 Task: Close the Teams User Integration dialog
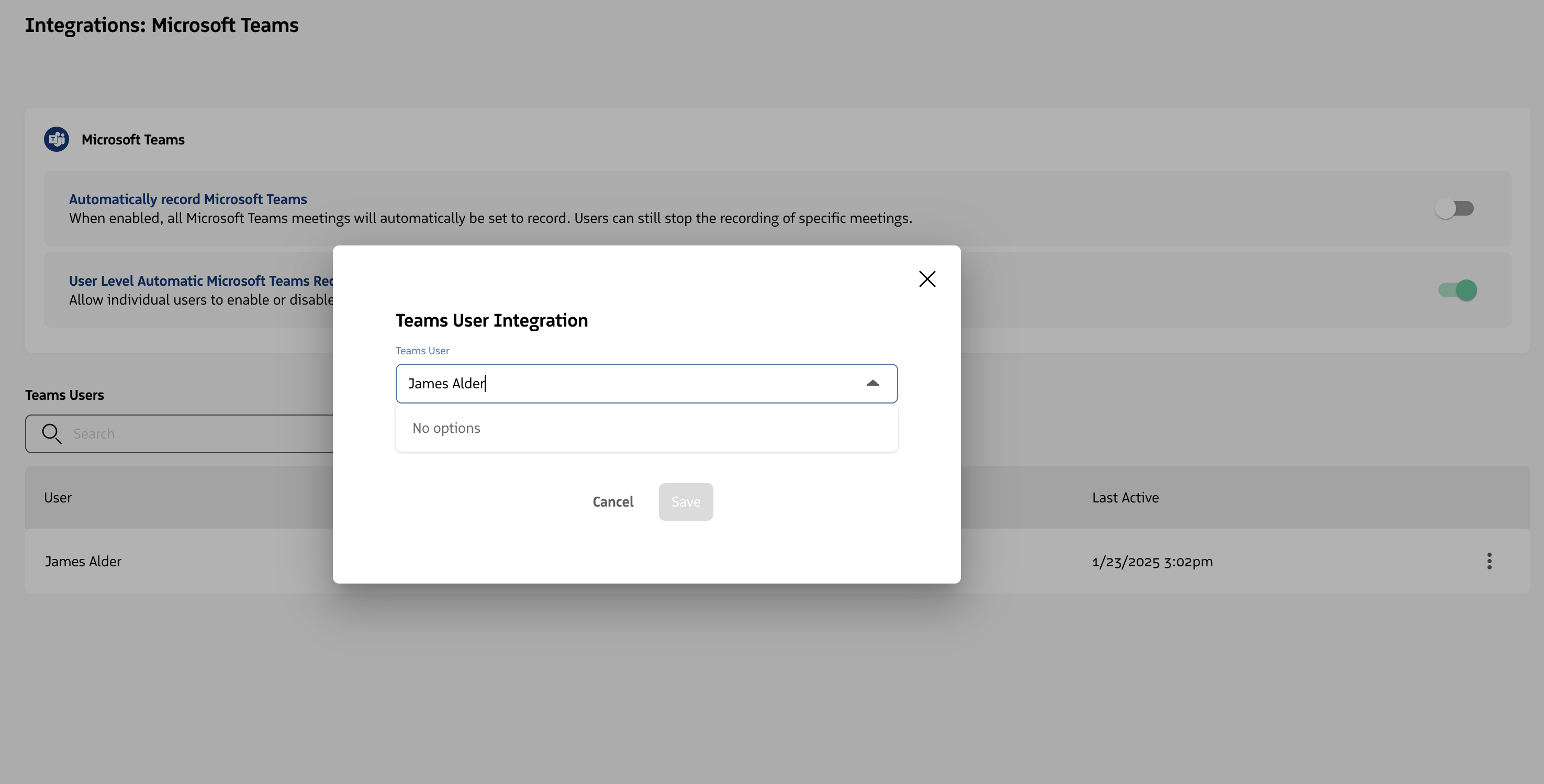point(926,279)
